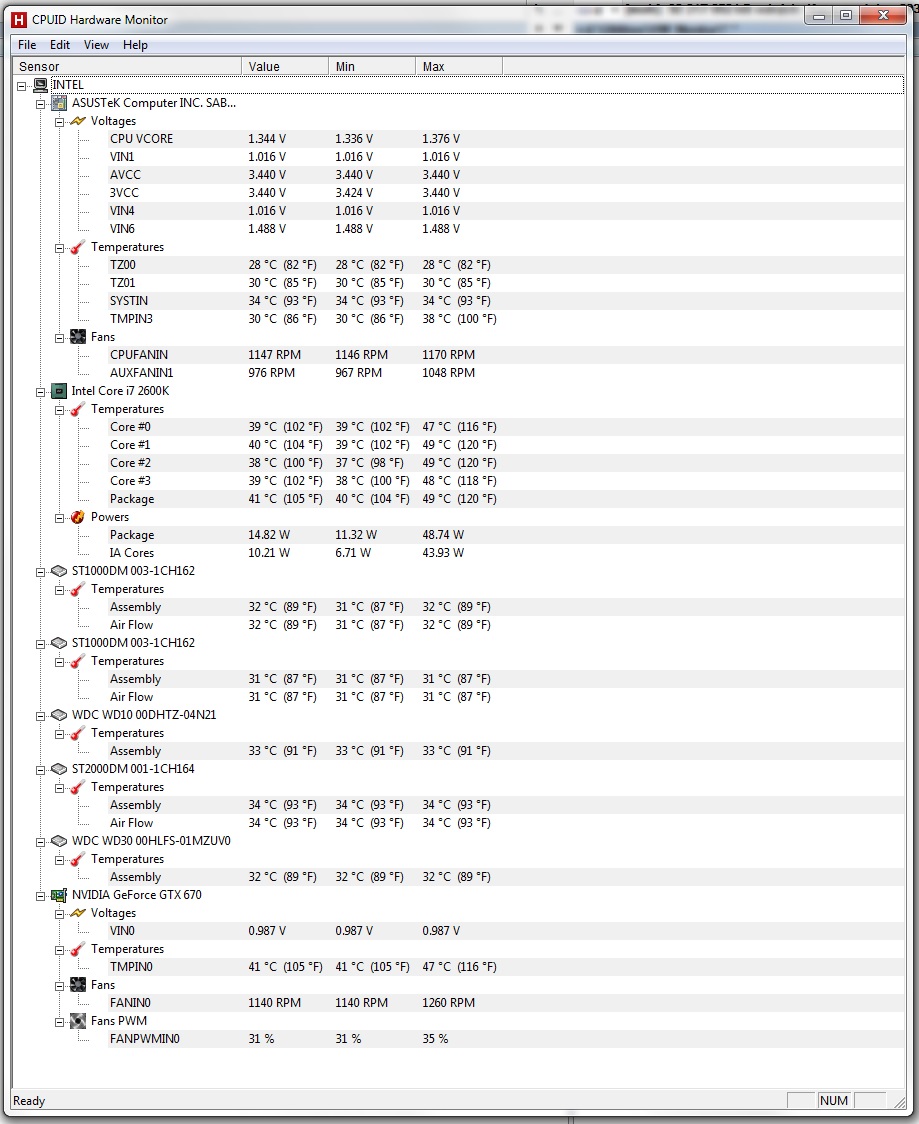Image resolution: width=919 pixels, height=1124 pixels.
Task: Click the WDC WD10 hard drive icon
Action: [59, 715]
